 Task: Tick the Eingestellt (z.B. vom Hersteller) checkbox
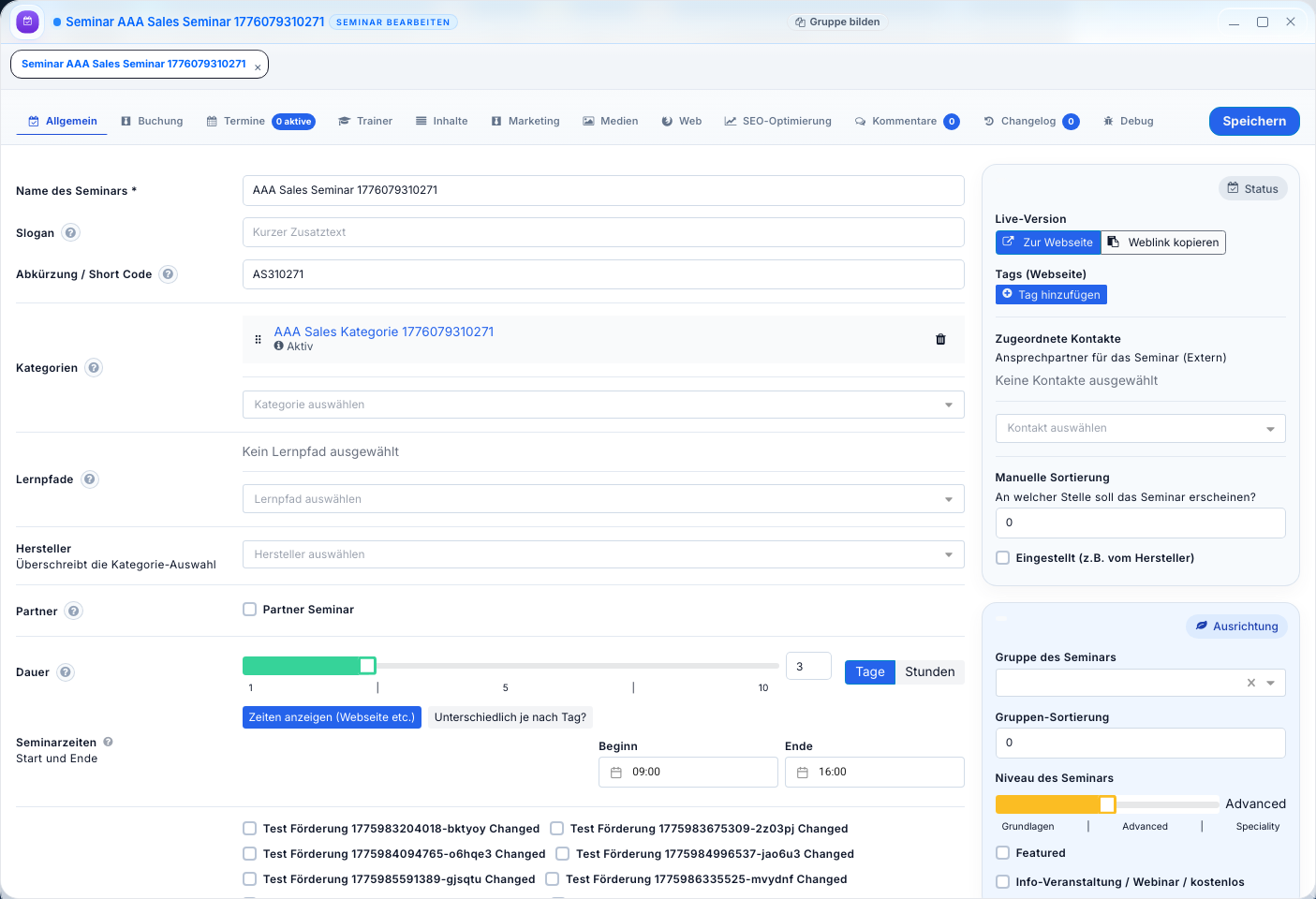pyautogui.click(x=1003, y=558)
